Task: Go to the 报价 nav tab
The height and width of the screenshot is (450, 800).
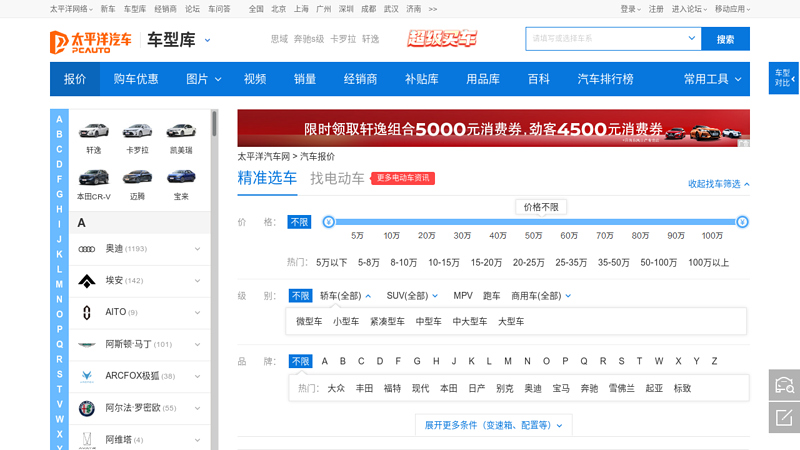Action: pyautogui.click(x=75, y=79)
